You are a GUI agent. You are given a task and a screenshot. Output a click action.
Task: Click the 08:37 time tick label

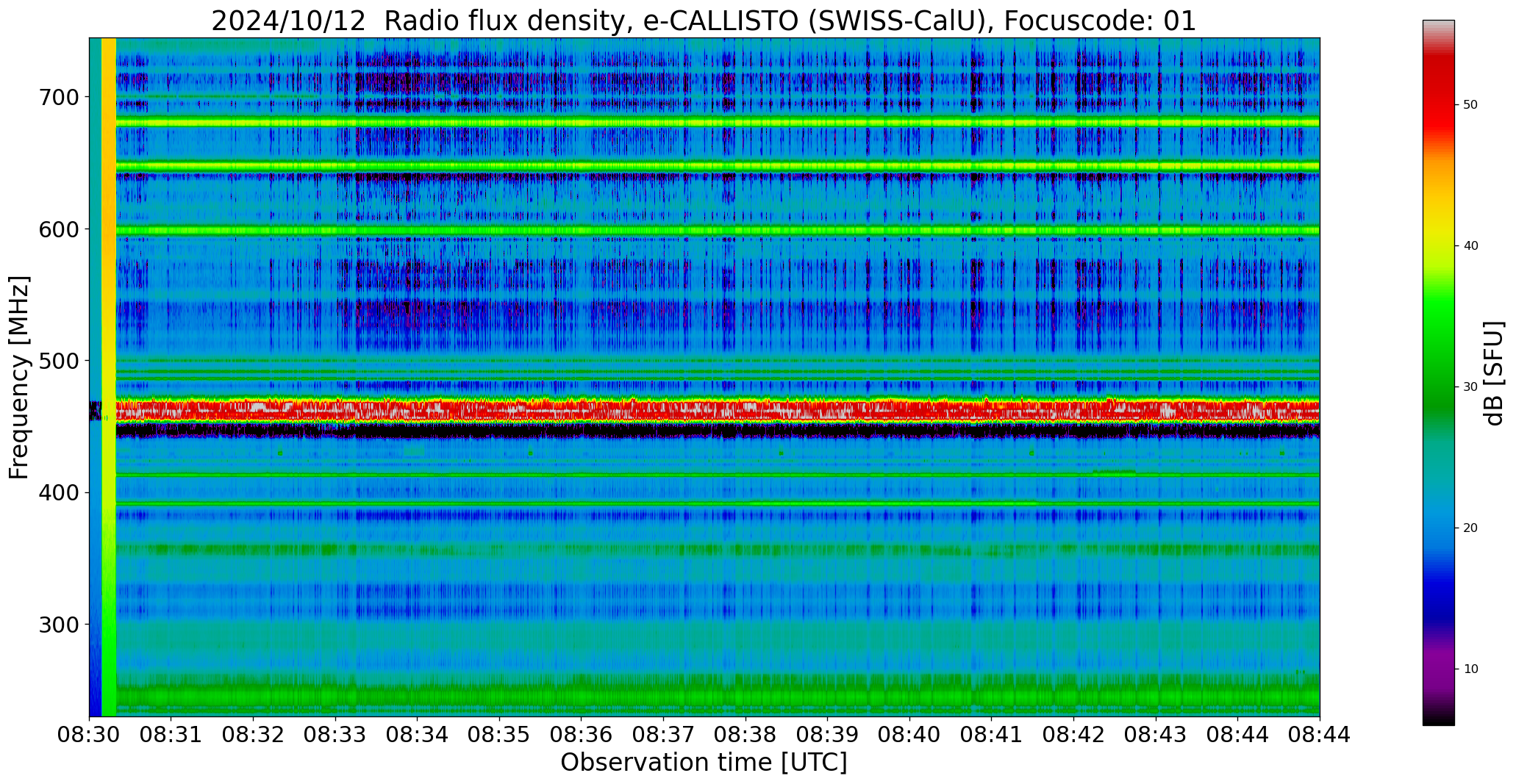pyautogui.click(x=663, y=735)
